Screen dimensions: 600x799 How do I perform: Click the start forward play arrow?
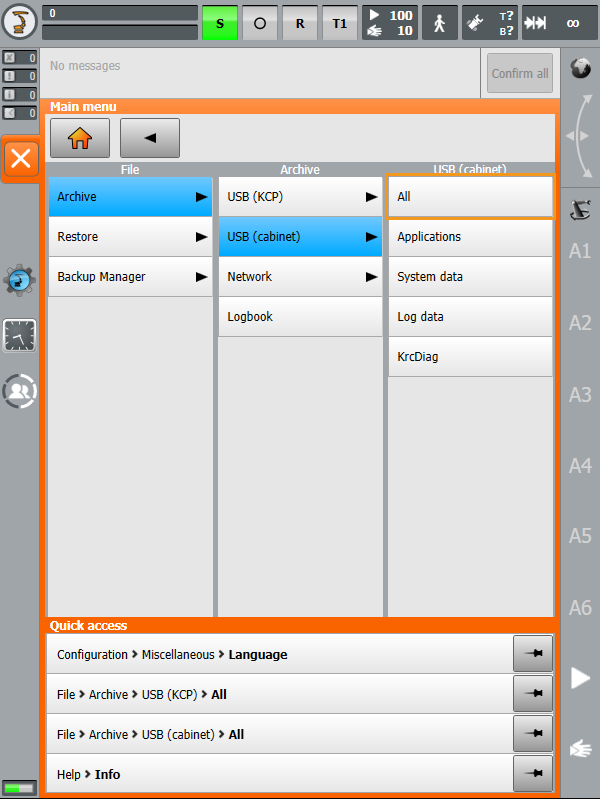coord(580,678)
